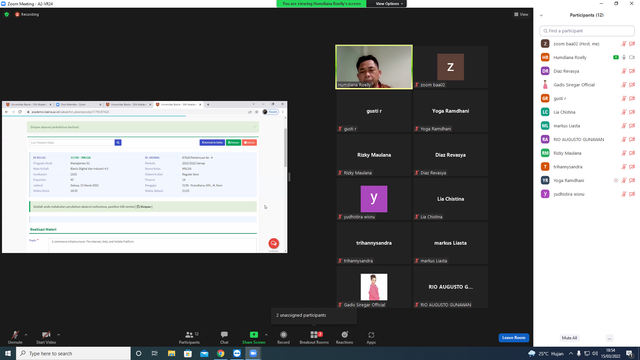
Task: Click blue search button in shared page
Action: click(118, 142)
